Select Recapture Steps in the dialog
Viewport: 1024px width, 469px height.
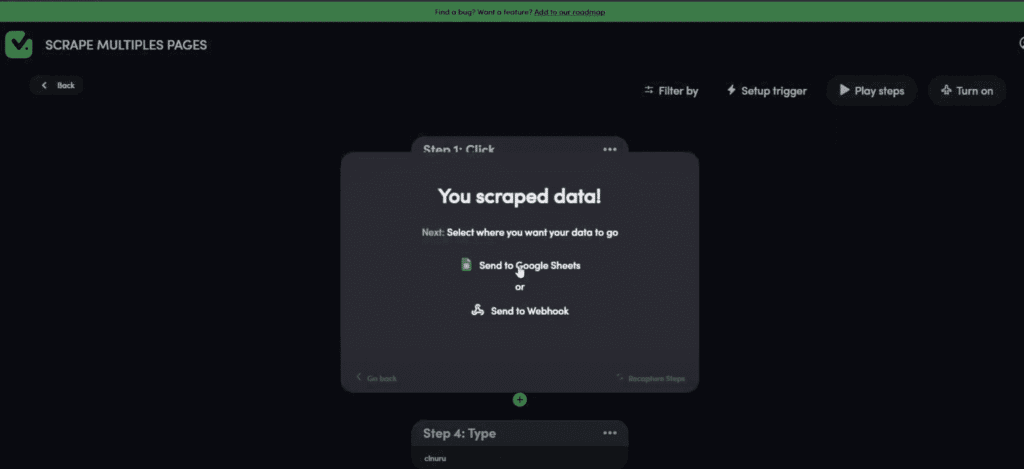pyautogui.click(x=651, y=379)
